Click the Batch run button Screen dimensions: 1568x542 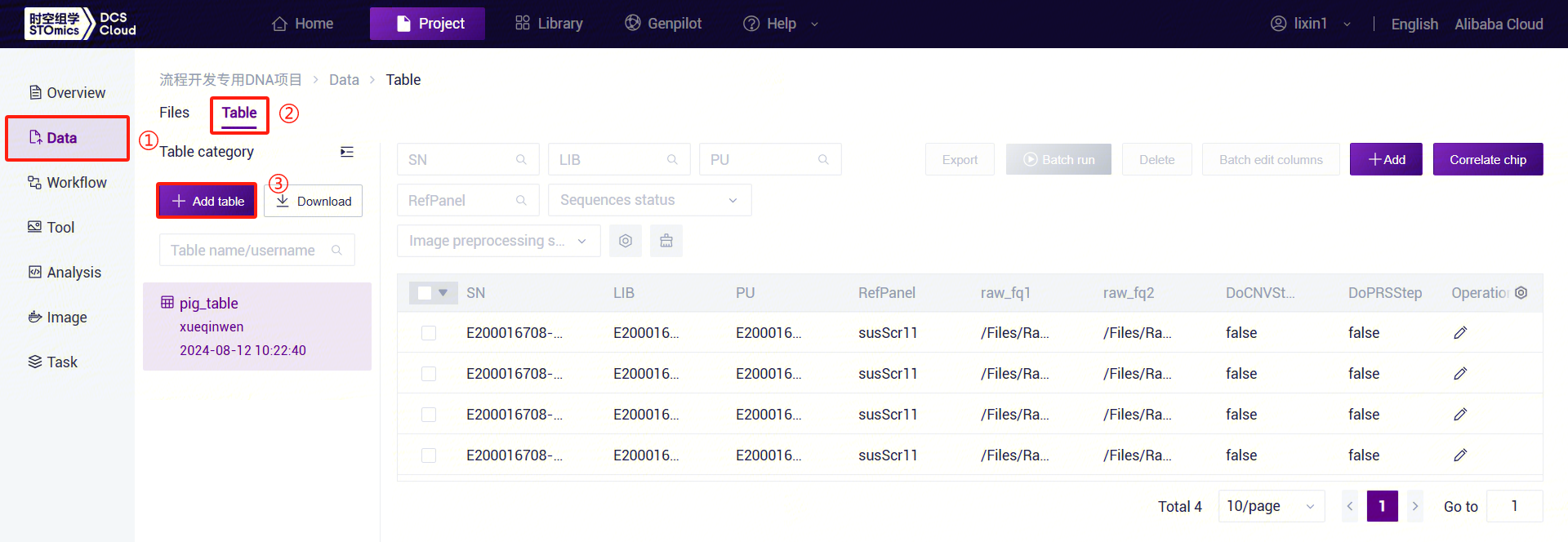click(1058, 159)
